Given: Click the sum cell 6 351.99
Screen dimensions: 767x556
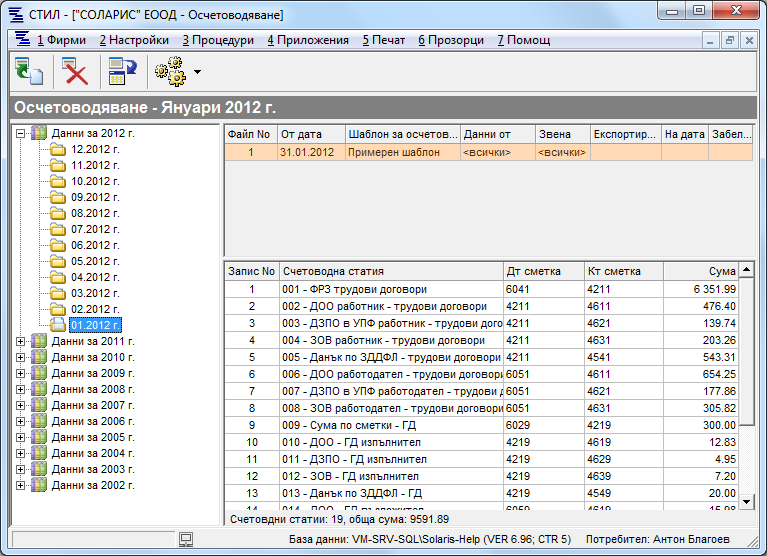Looking at the screenshot, I should click(x=700, y=289).
